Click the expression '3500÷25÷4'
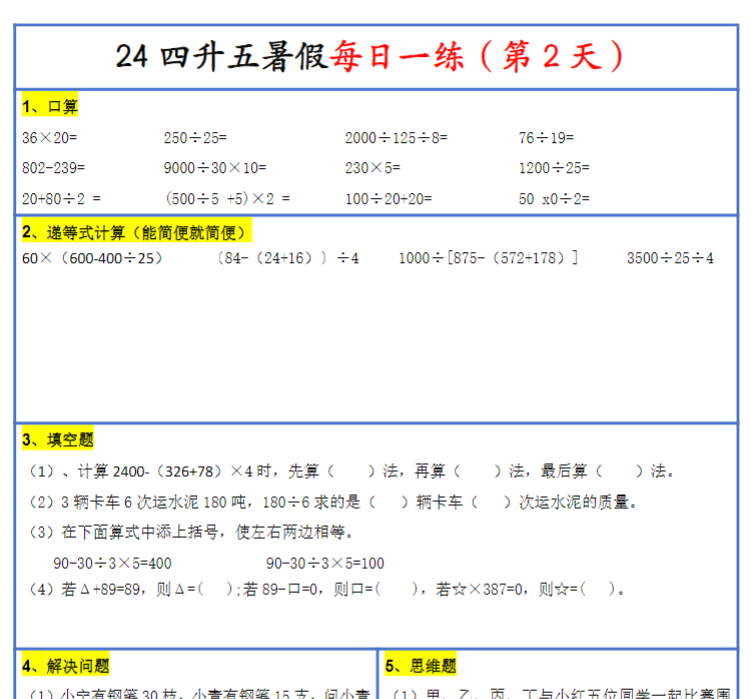This screenshot has height=699, width=751. [x=670, y=258]
